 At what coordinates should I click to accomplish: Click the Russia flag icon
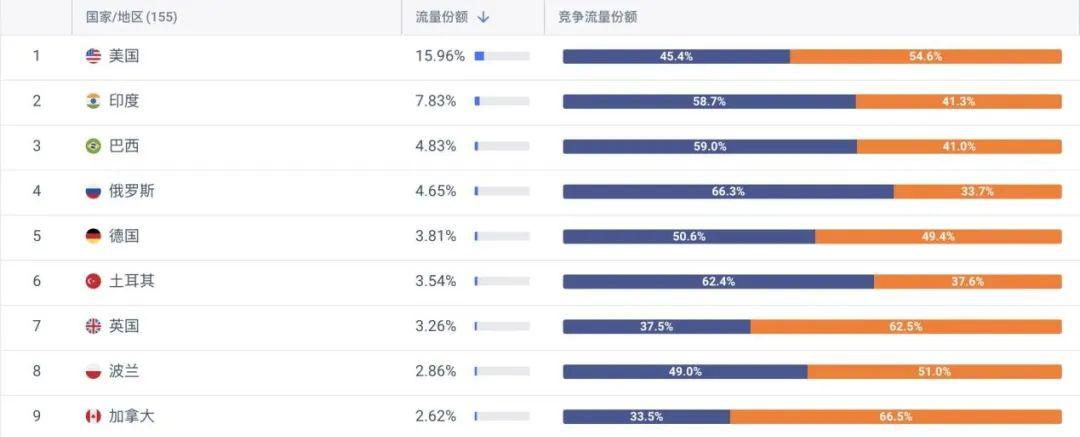[93, 192]
